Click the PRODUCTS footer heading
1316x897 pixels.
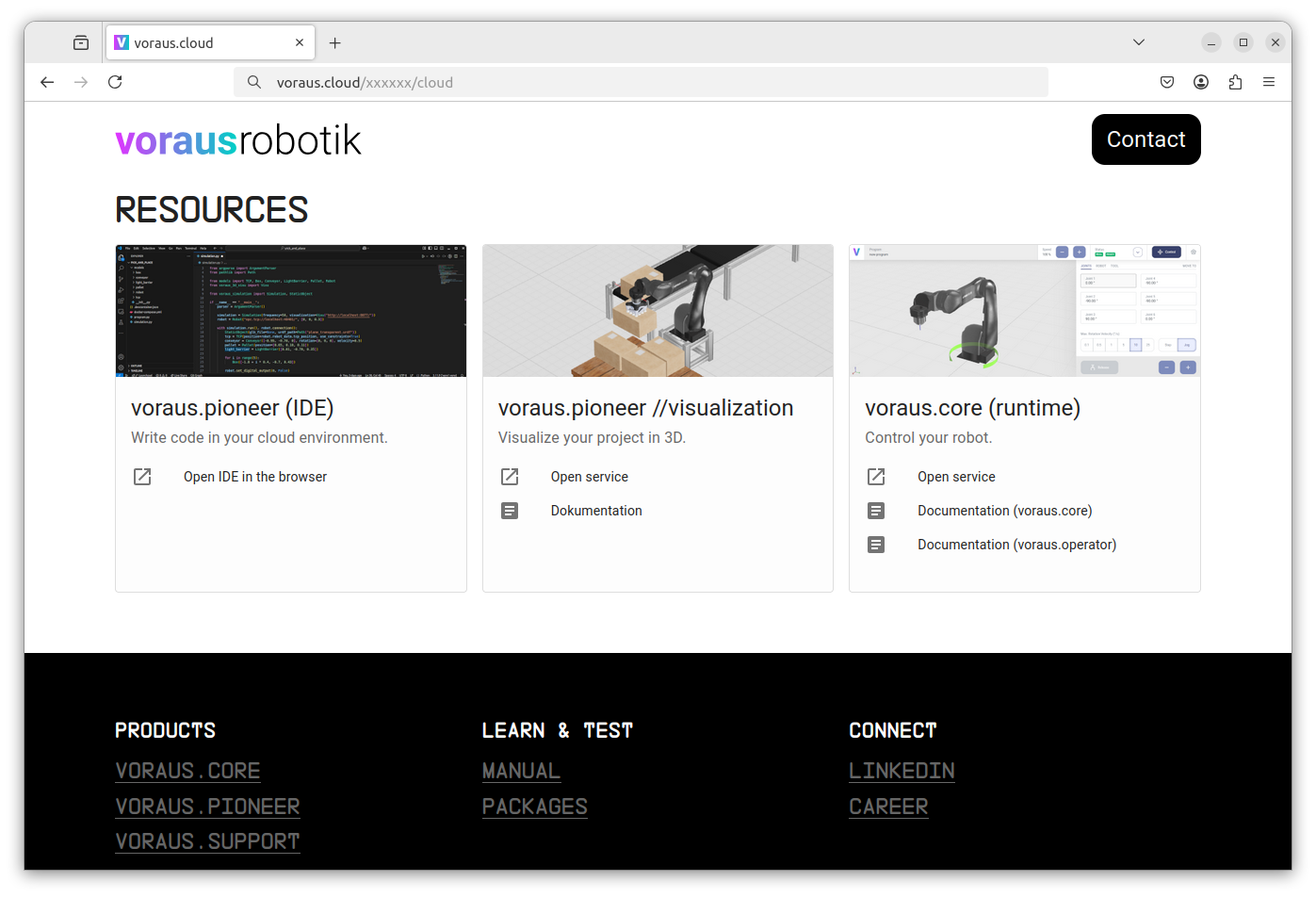coord(165,730)
